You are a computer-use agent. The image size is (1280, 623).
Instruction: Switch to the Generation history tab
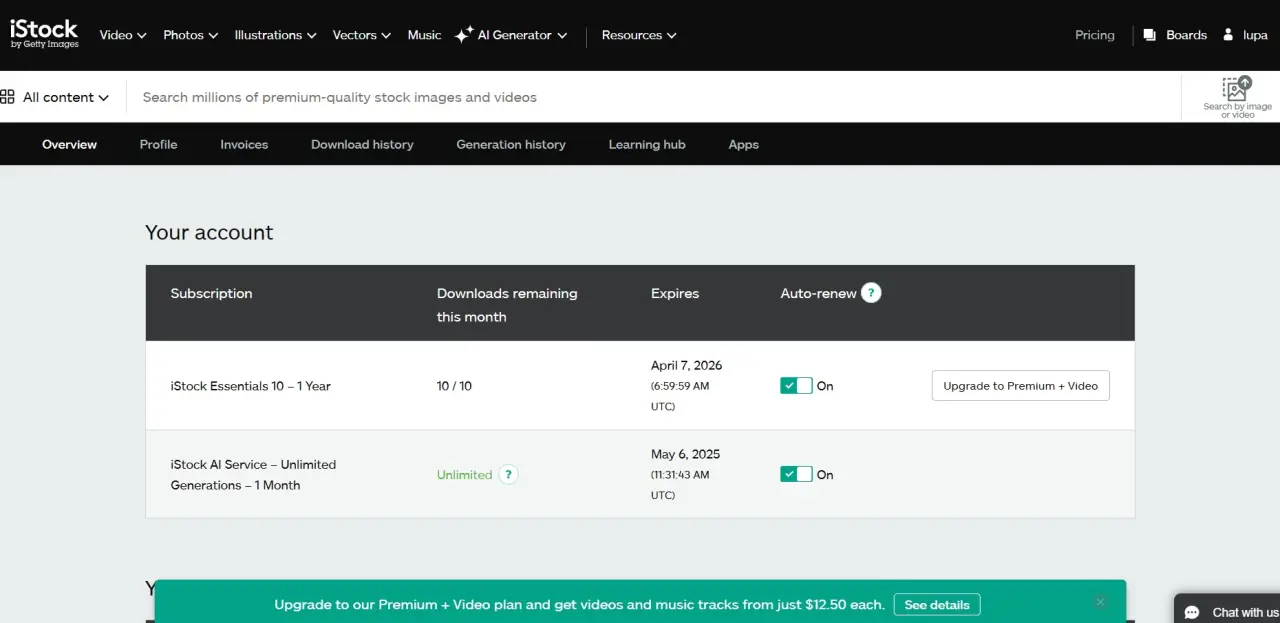point(511,144)
